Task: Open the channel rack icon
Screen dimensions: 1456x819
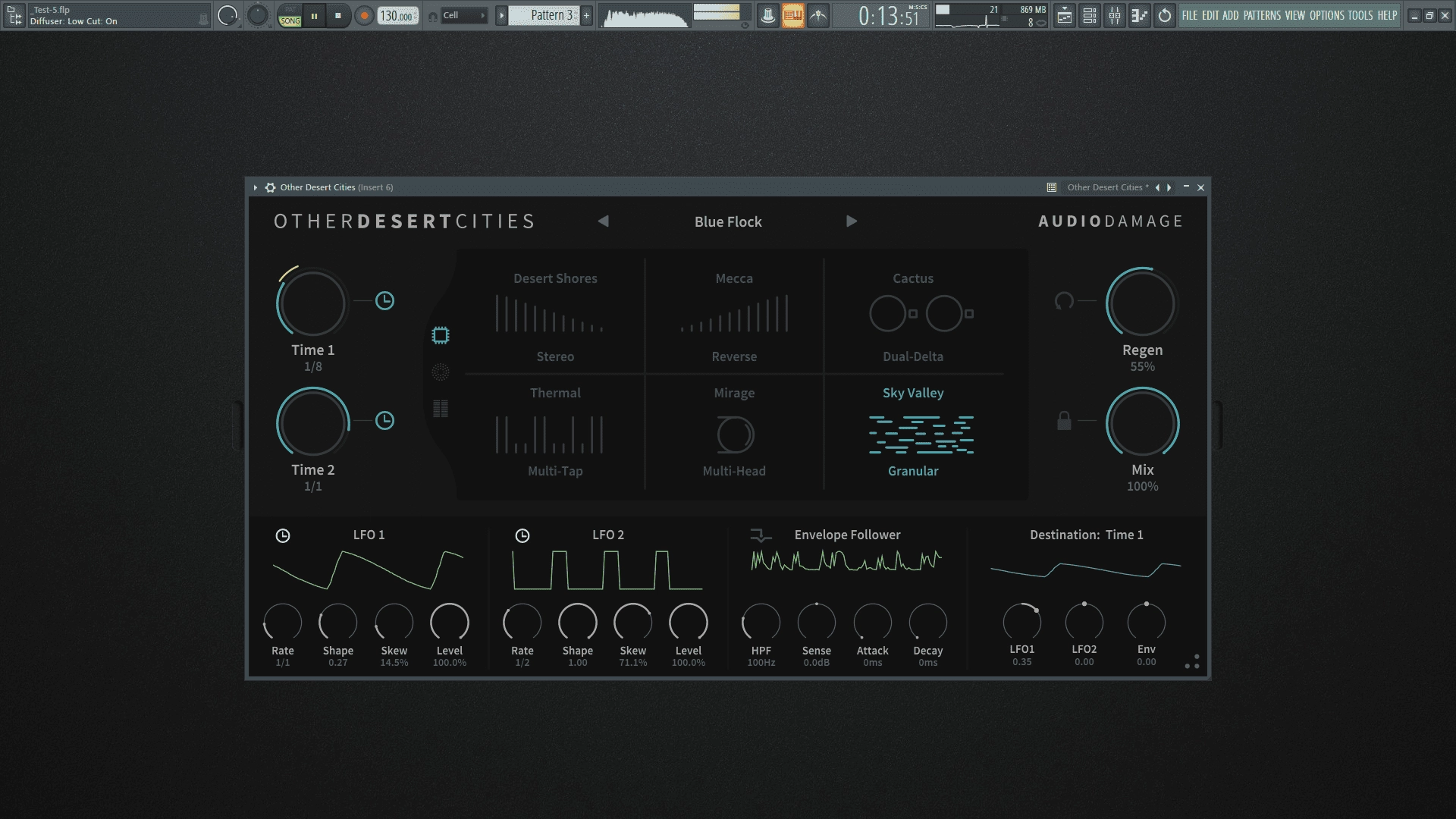Action: pyautogui.click(x=1090, y=15)
